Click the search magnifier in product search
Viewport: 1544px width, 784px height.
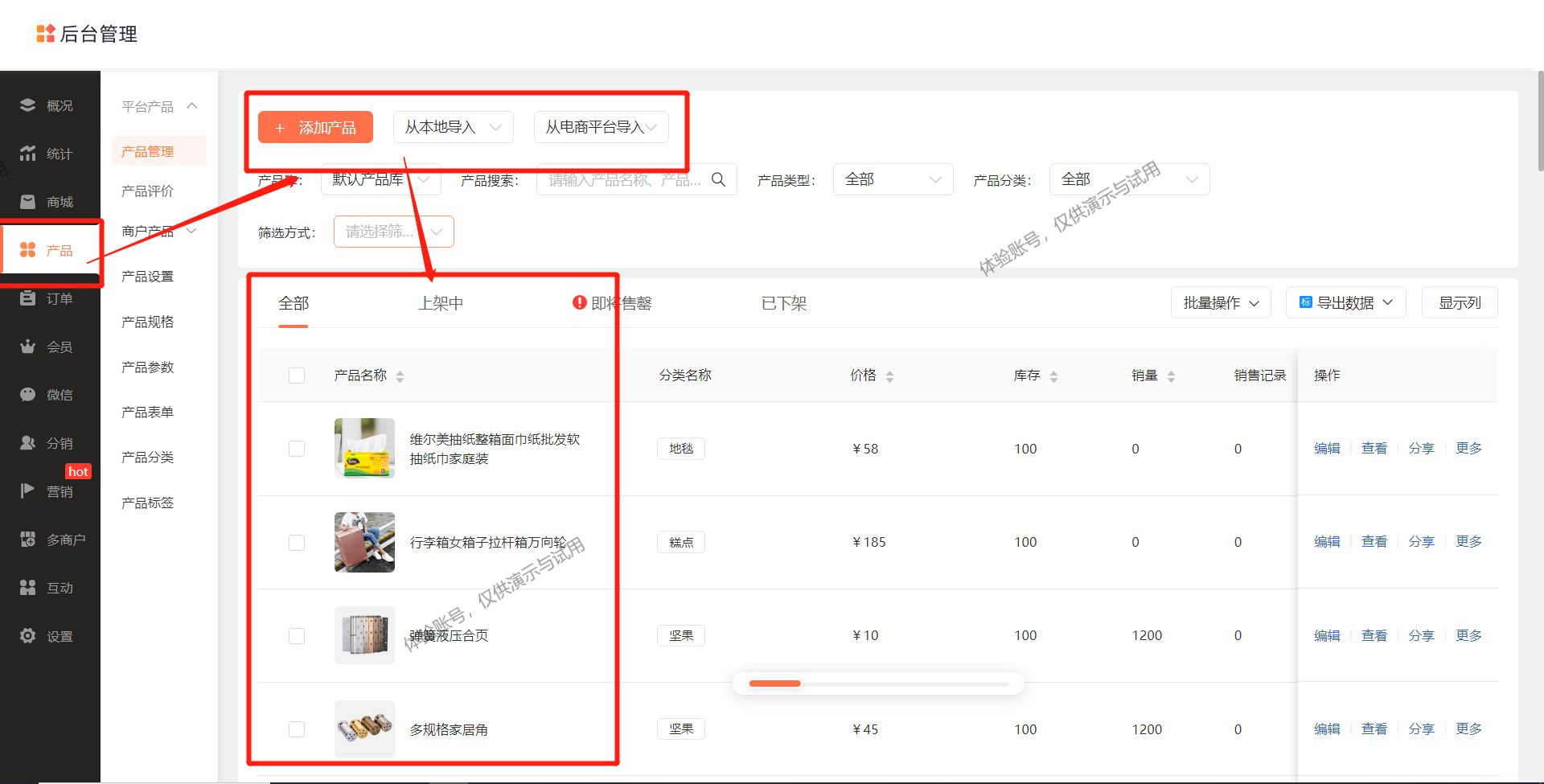click(718, 179)
